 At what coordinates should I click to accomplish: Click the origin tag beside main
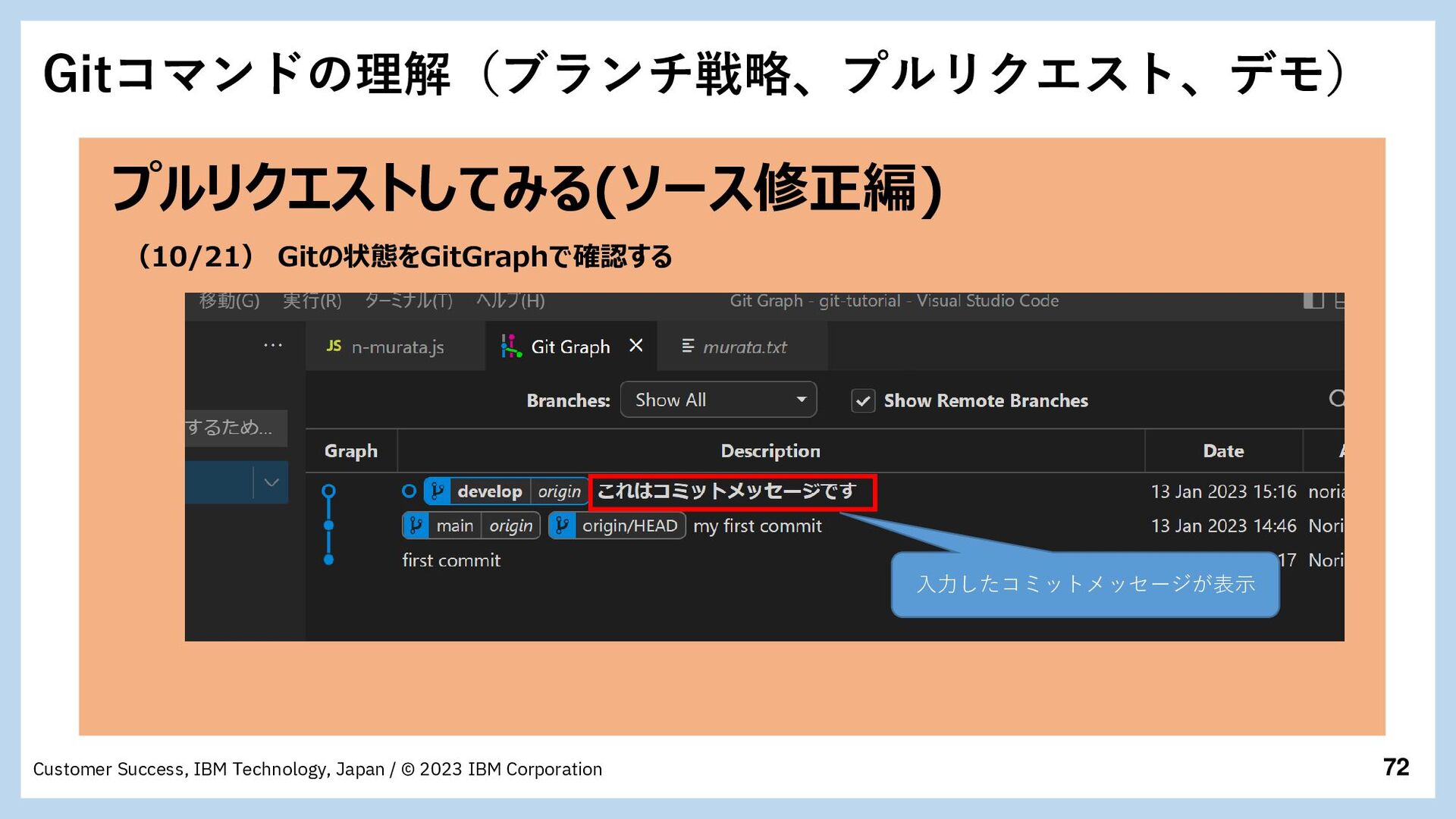[x=510, y=526]
